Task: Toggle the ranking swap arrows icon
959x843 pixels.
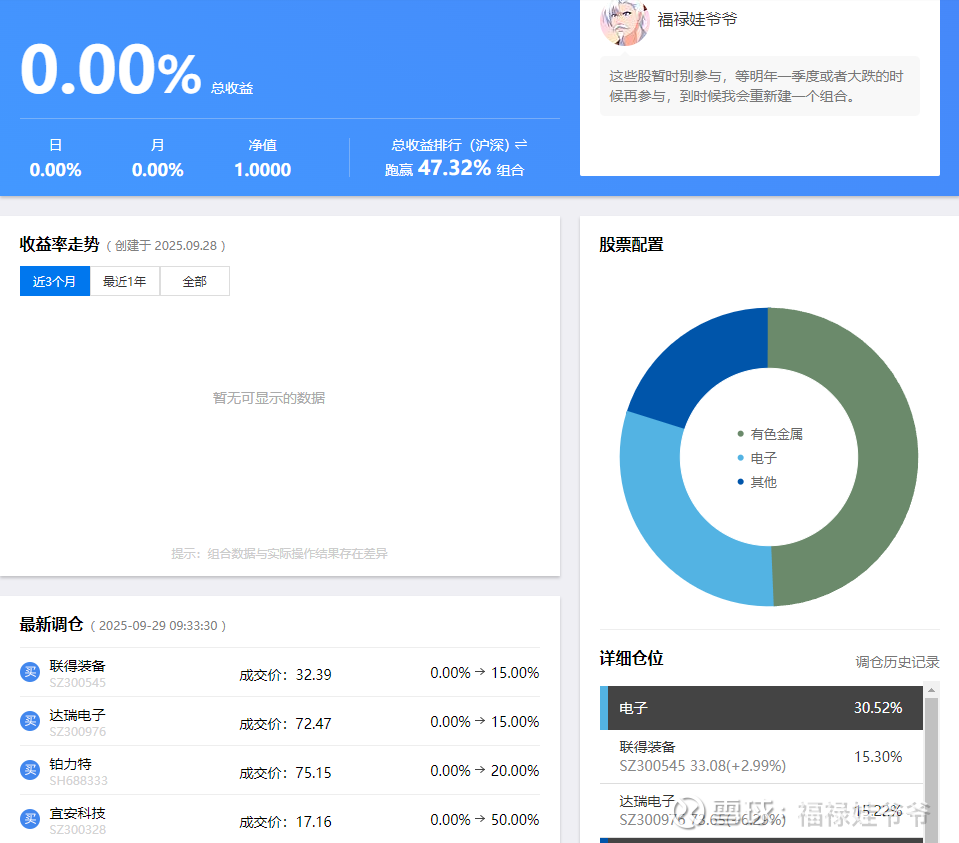Action: (x=521, y=144)
